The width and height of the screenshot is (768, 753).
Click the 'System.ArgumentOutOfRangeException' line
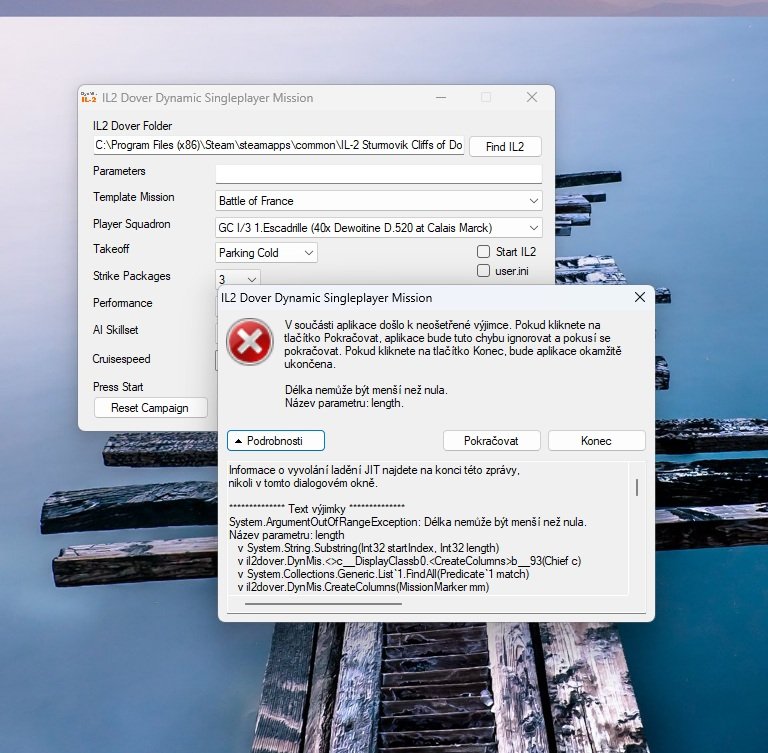coord(408,522)
